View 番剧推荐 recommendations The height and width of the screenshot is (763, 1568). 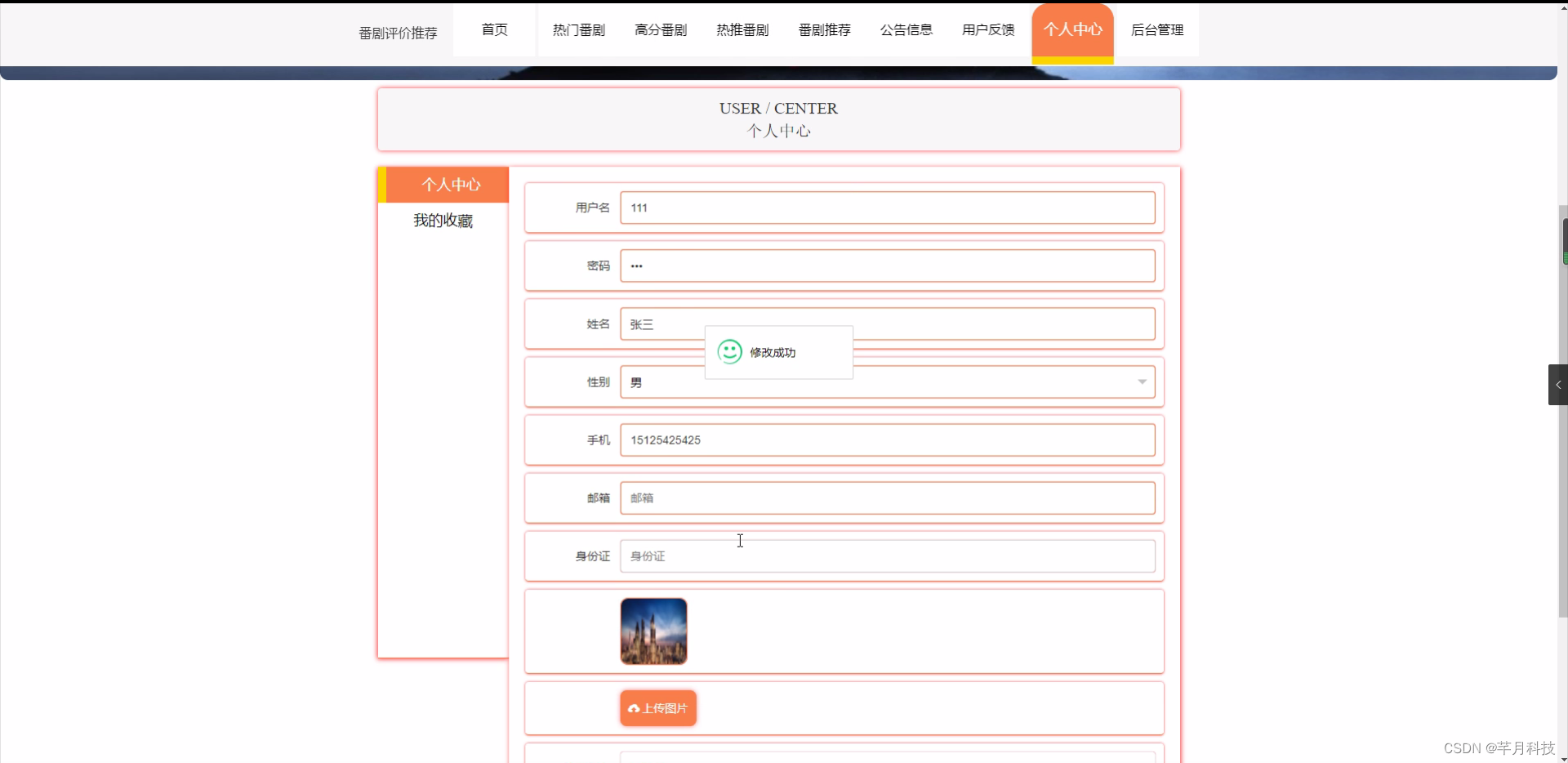pos(824,29)
